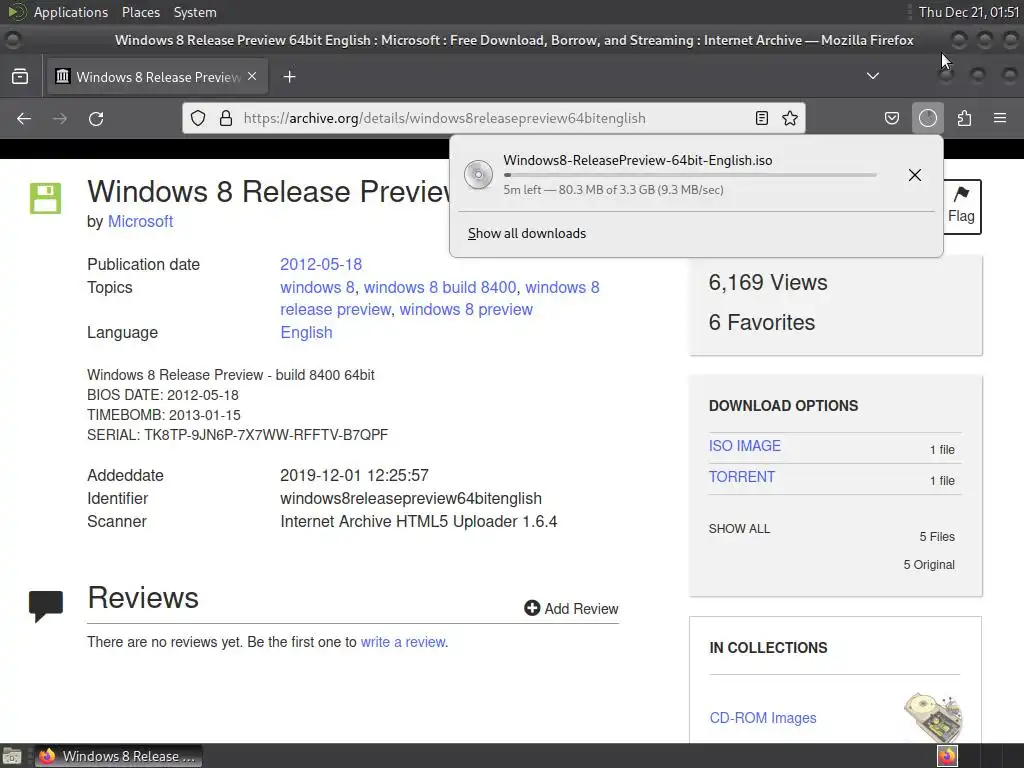
Task: Open a new tab with plus button
Action: click(x=289, y=77)
